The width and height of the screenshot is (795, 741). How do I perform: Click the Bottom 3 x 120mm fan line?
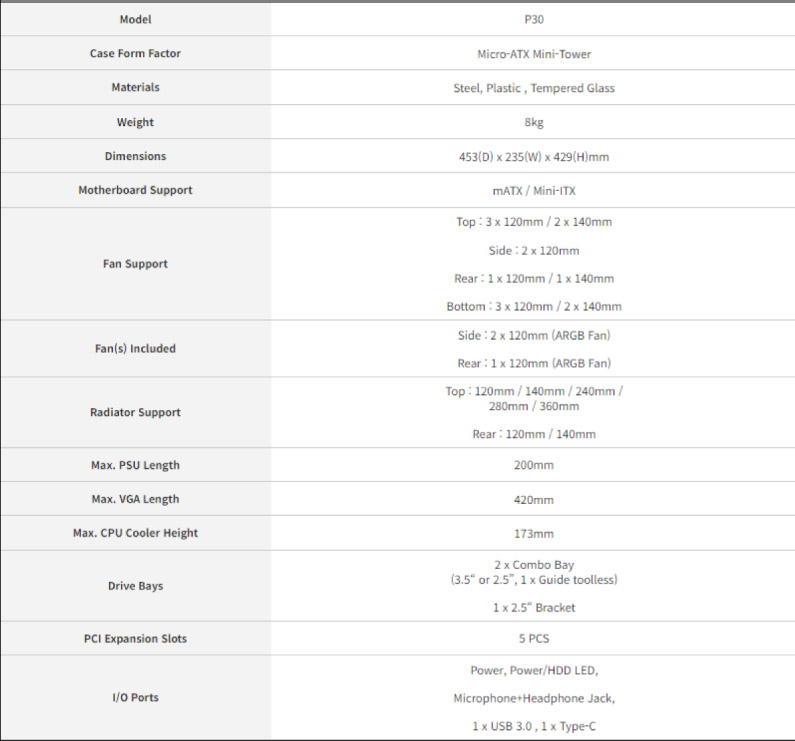tap(534, 306)
